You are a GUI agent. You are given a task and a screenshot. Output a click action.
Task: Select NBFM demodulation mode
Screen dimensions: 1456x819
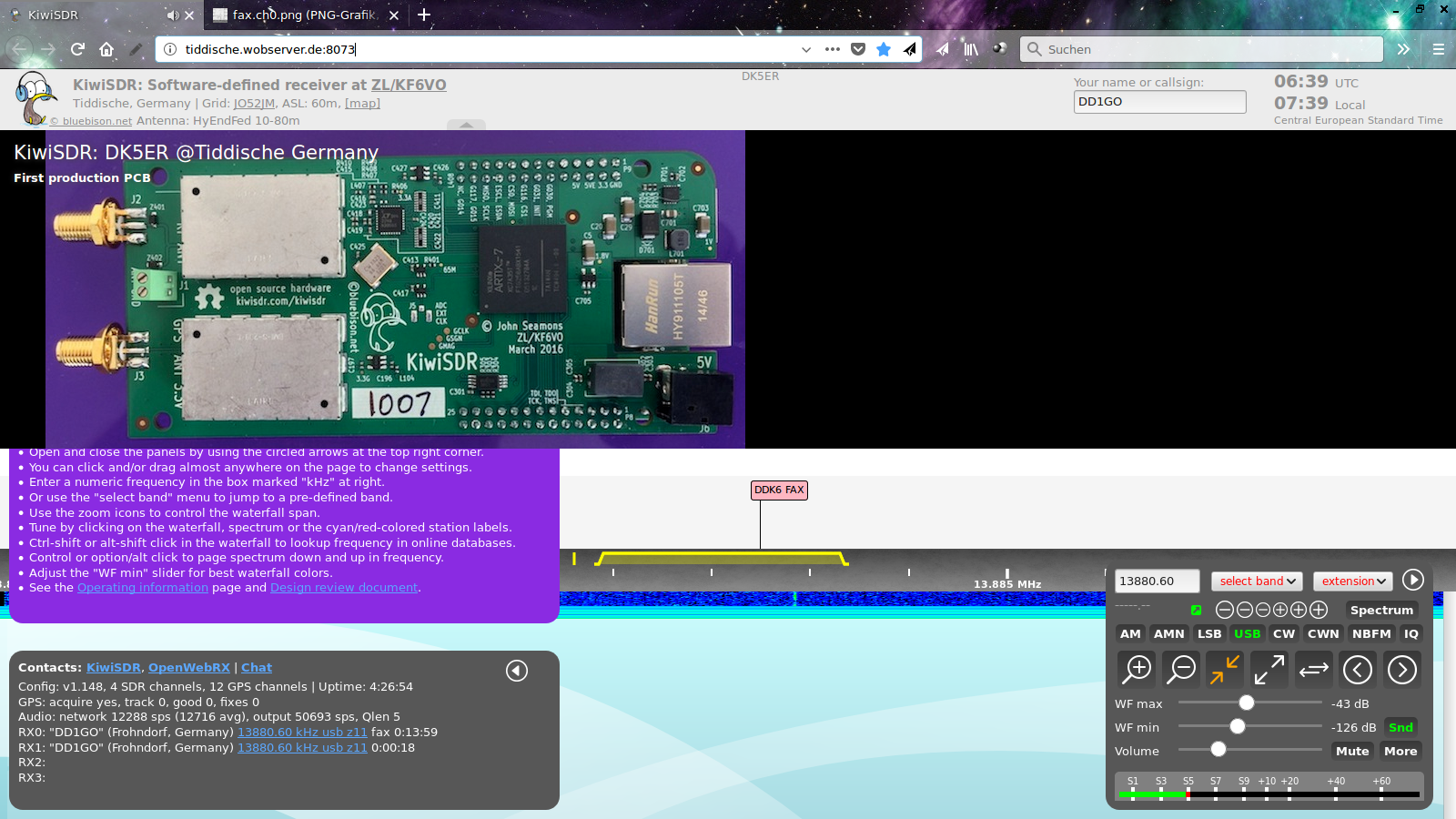pos(1371,633)
